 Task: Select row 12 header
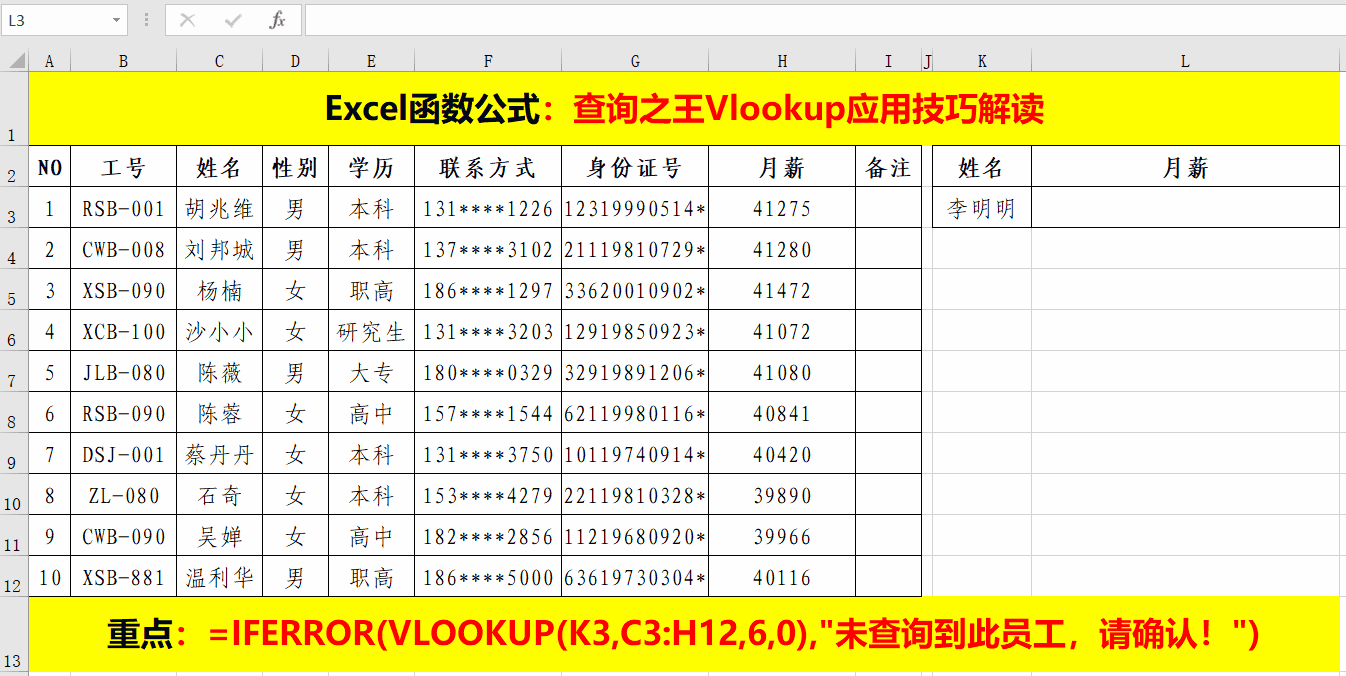(14, 576)
